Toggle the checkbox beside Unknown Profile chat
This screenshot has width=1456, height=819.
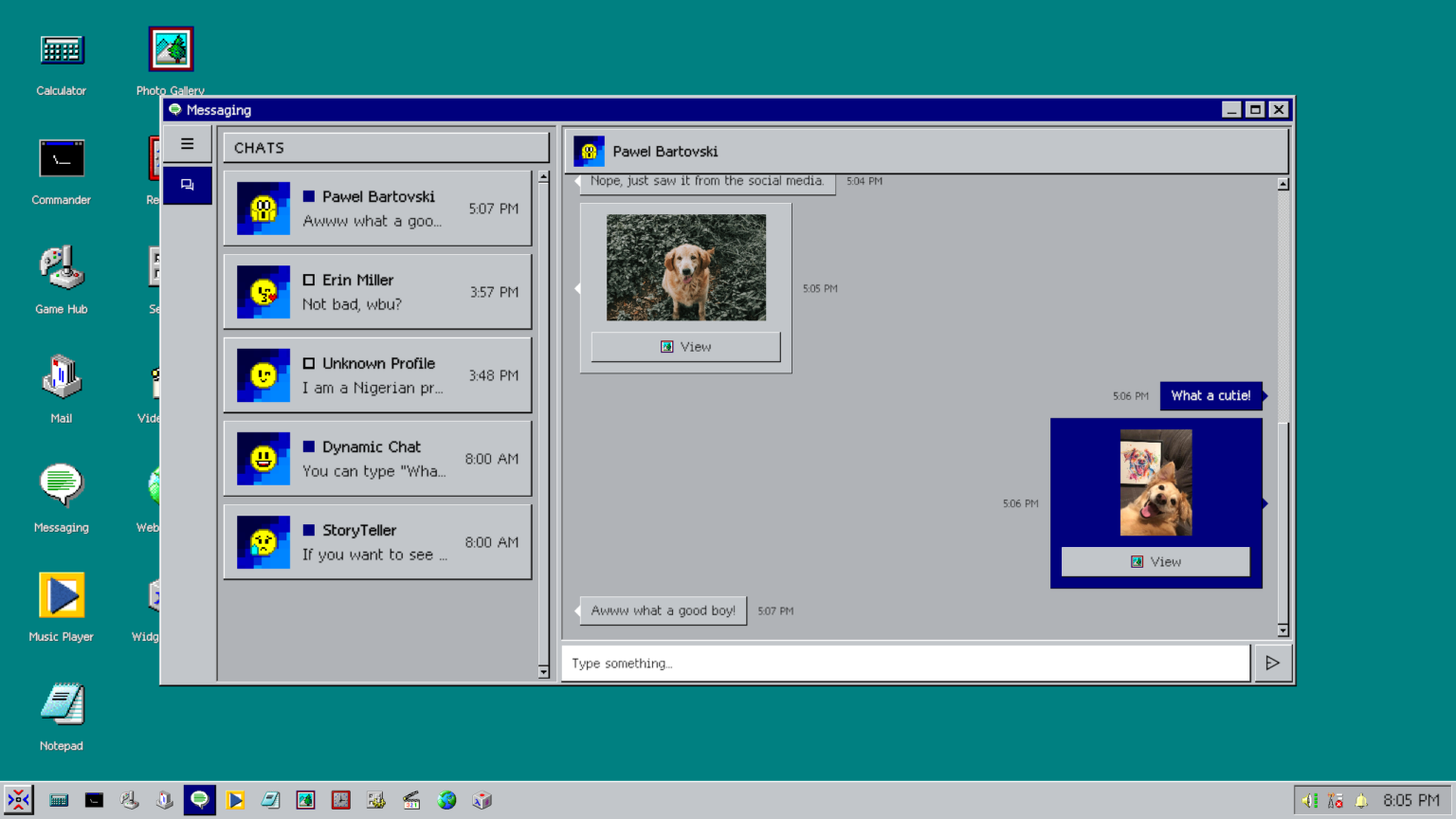tap(310, 363)
